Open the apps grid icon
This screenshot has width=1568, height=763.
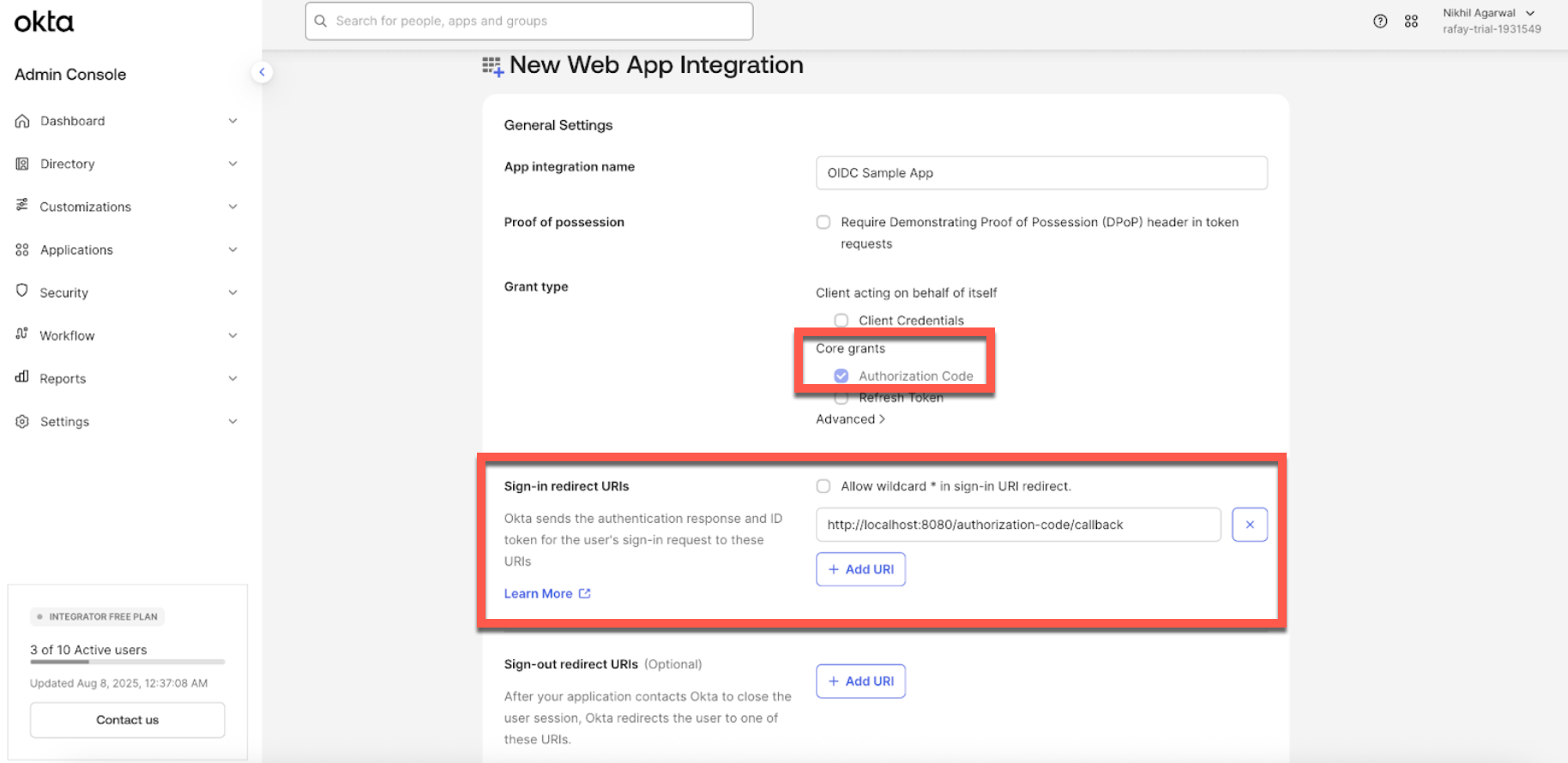coord(1411,21)
